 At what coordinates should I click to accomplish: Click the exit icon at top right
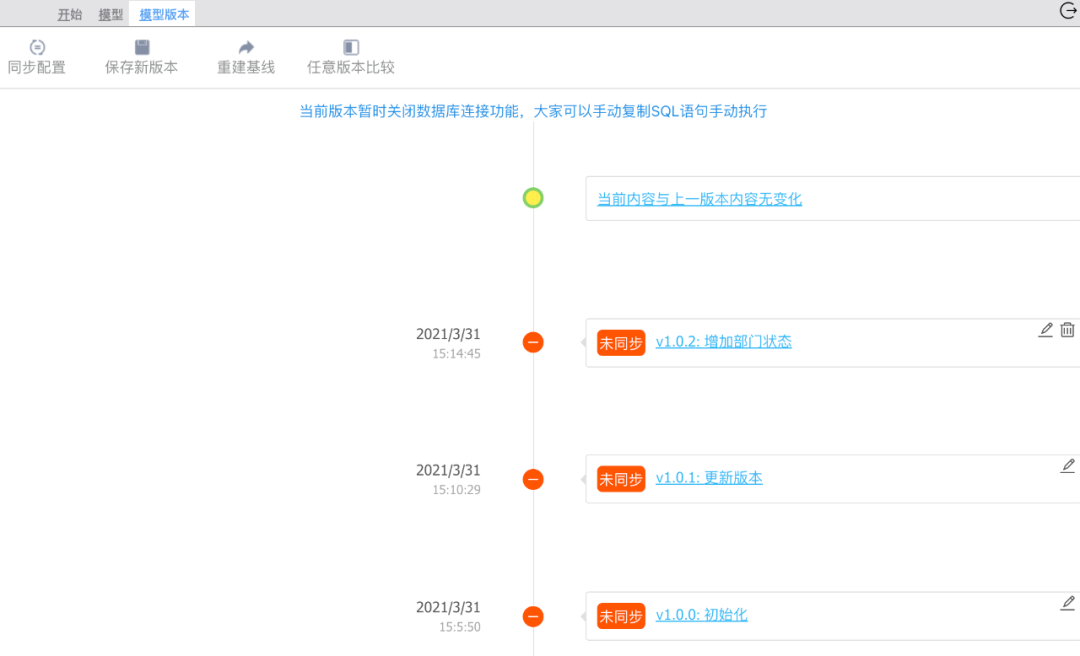1068,11
